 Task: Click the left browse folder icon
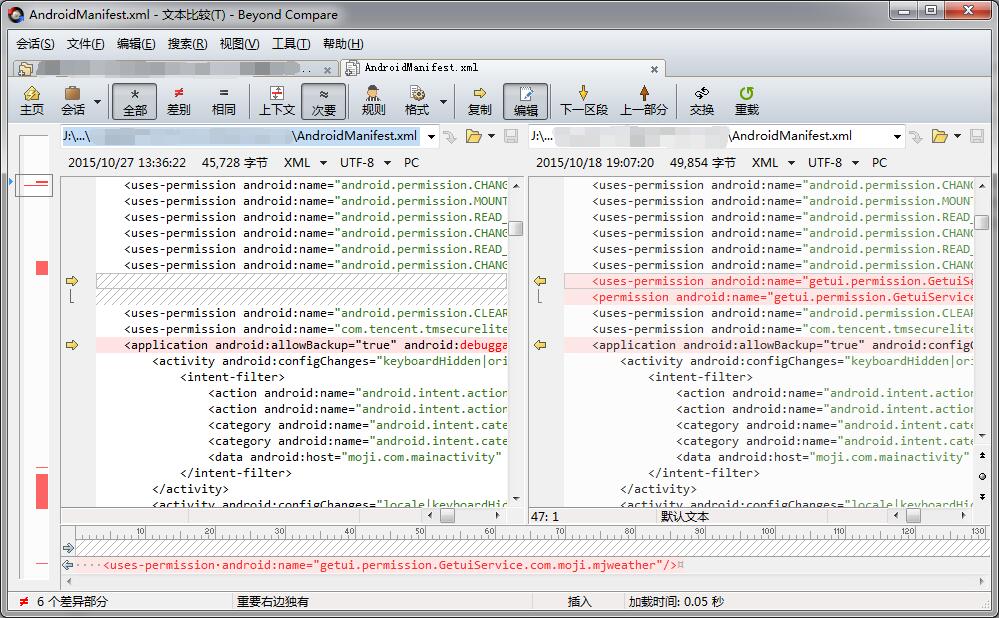click(x=473, y=136)
